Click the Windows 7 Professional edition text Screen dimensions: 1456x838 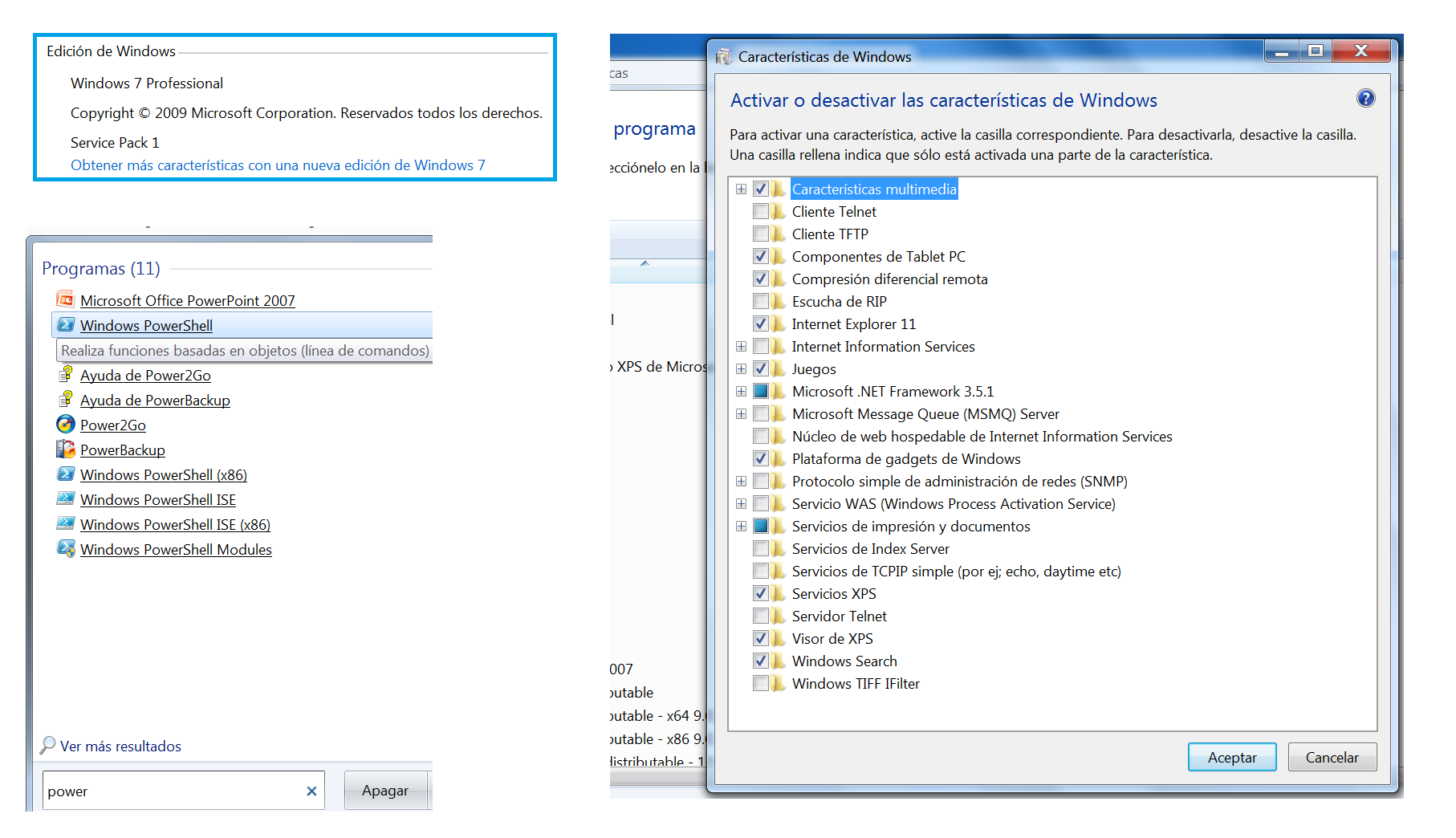[x=147, y=83]
